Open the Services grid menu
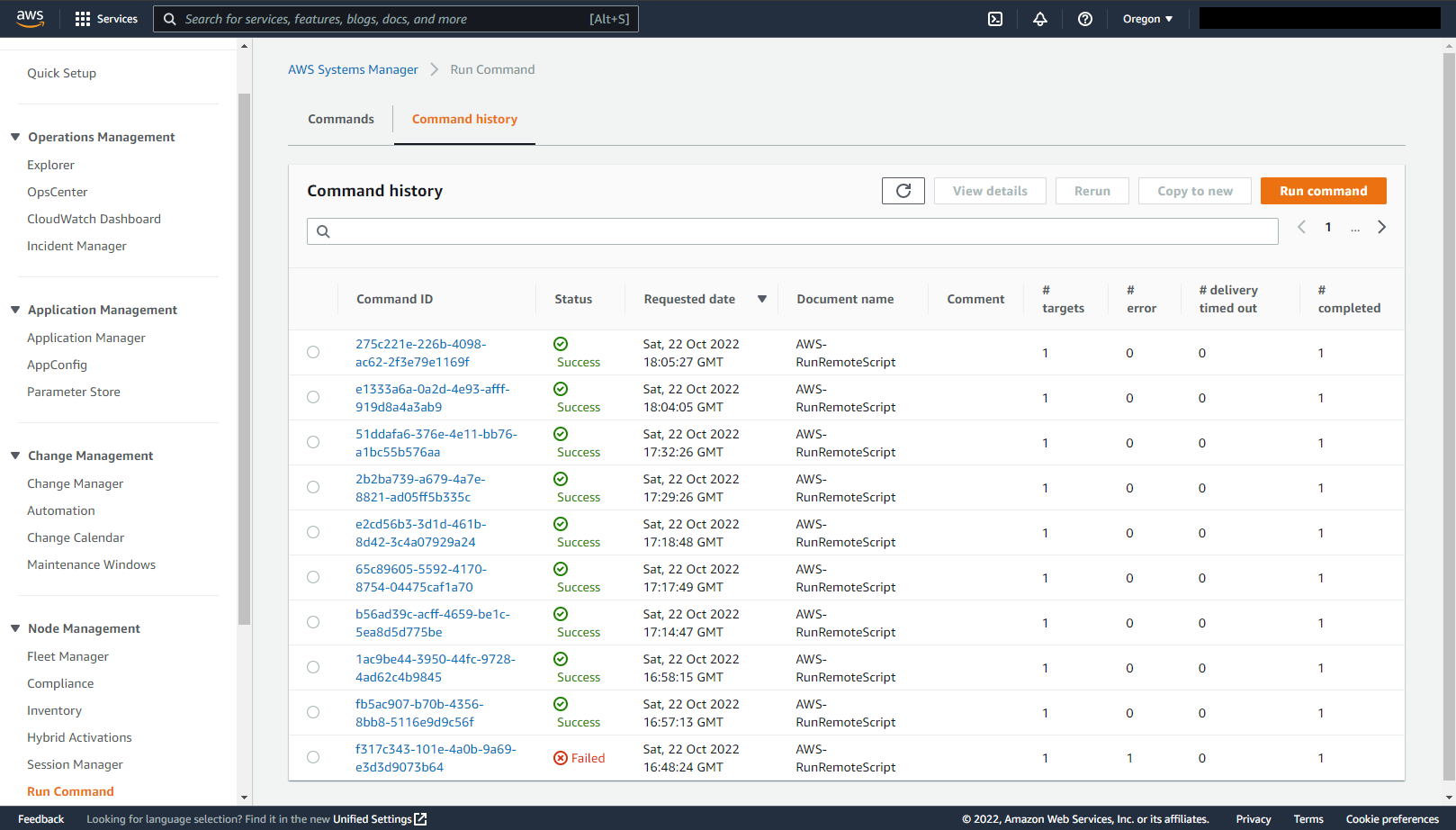 point(107,19)
